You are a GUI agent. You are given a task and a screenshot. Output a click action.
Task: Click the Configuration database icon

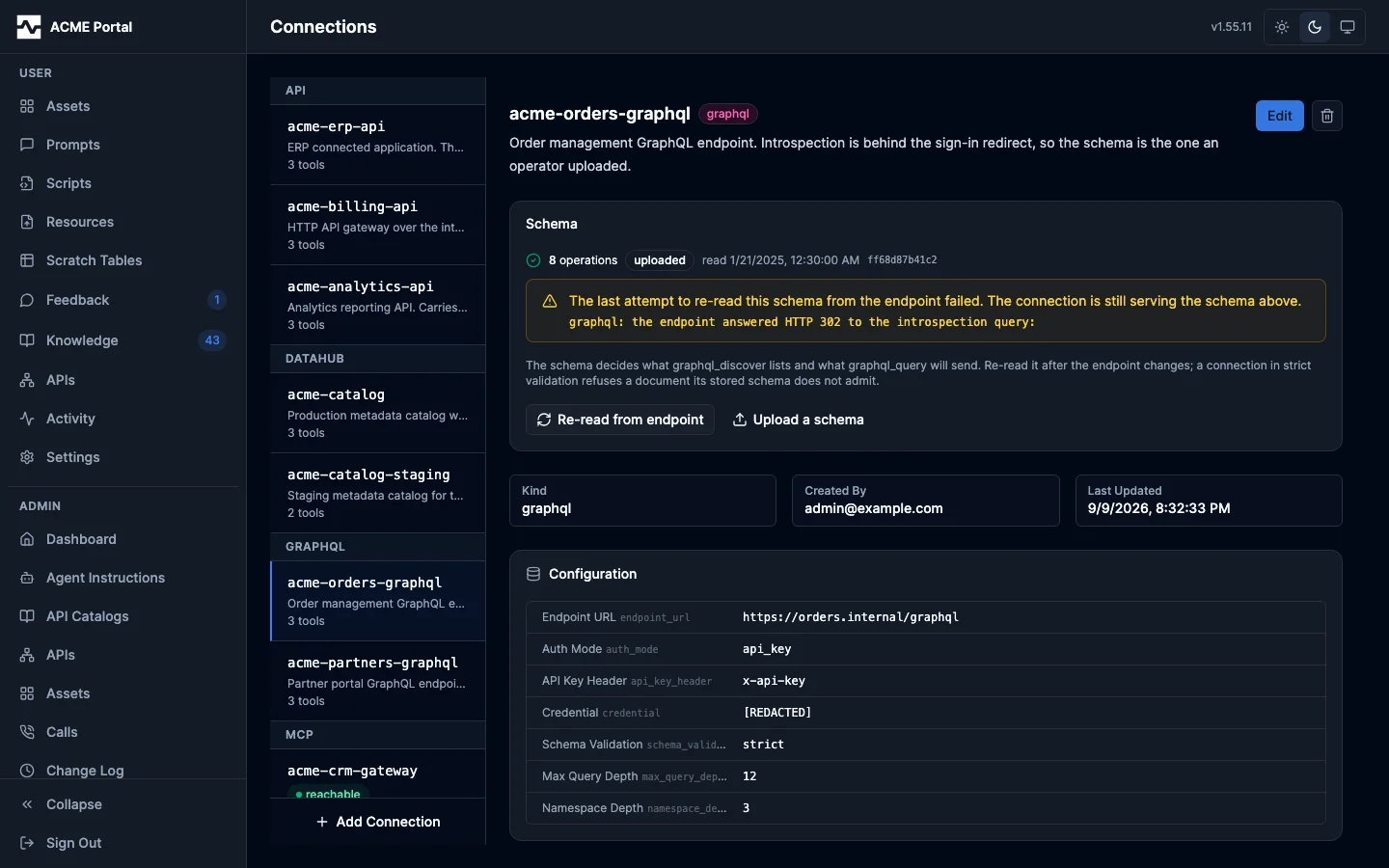click(533, 574)
